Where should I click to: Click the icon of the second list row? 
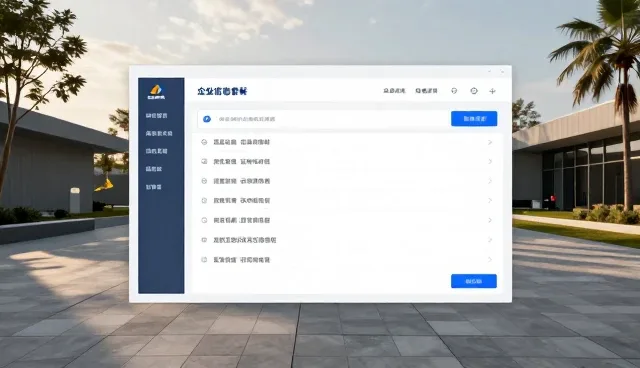pos(204,162)
